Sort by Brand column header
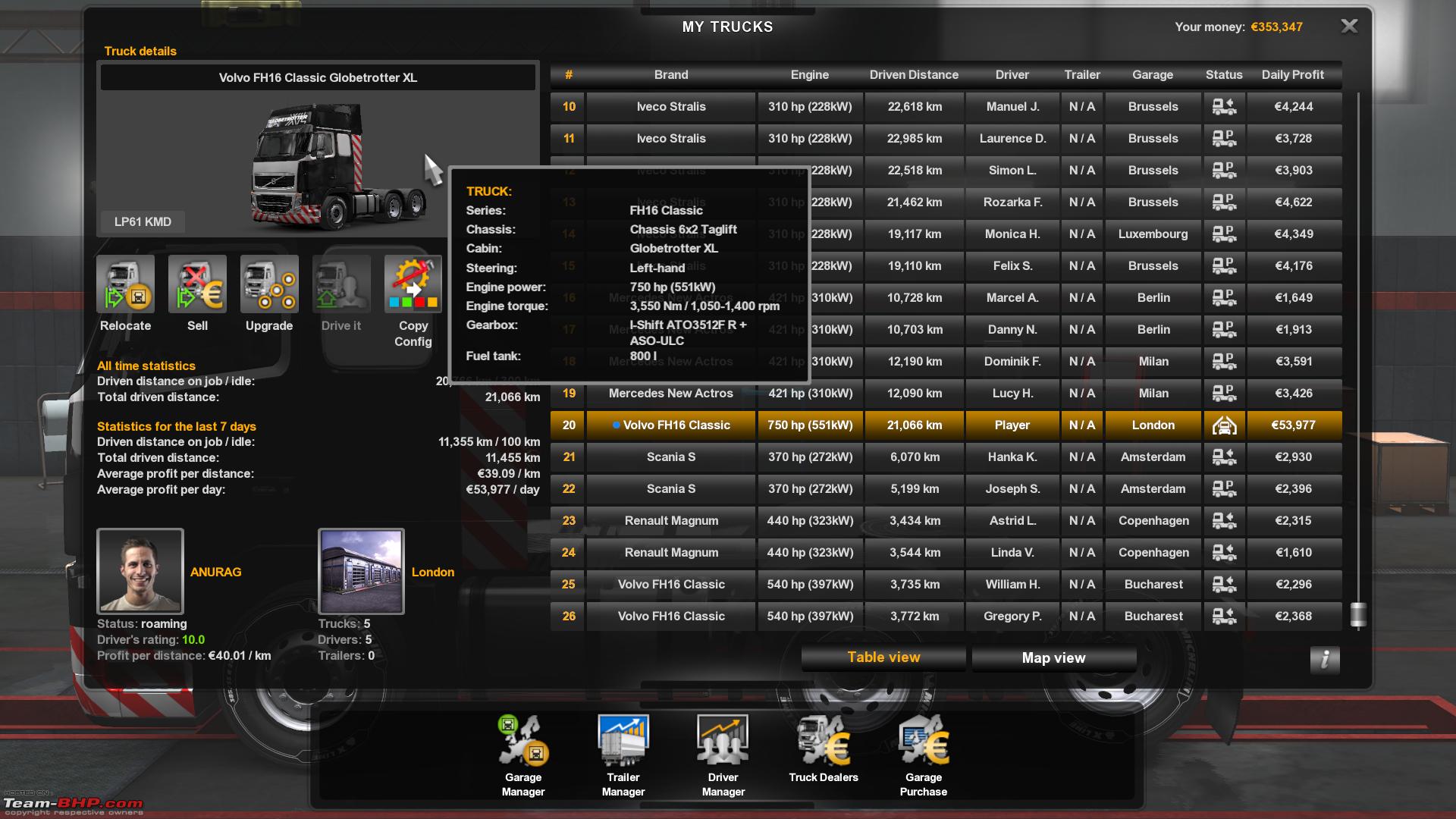The image size is (1456, 819). pos(671,75)
